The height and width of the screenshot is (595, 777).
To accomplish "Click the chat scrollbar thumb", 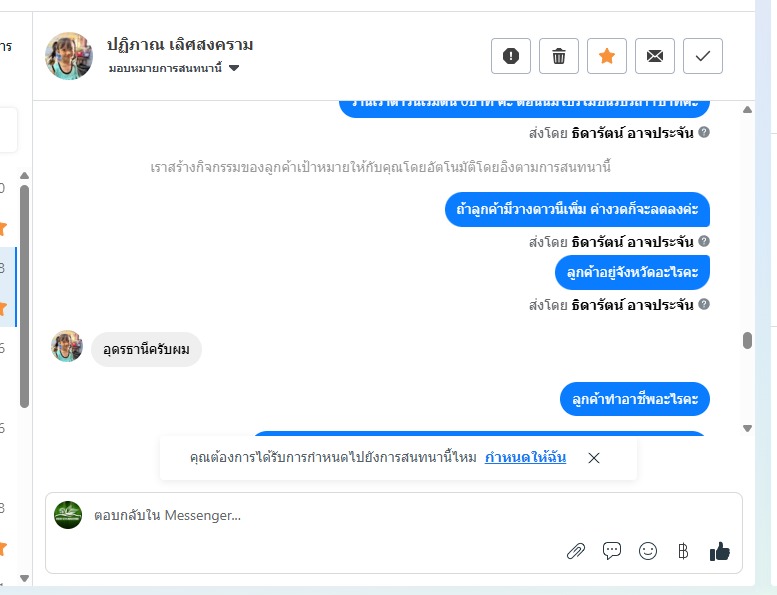I will point(748,340).
